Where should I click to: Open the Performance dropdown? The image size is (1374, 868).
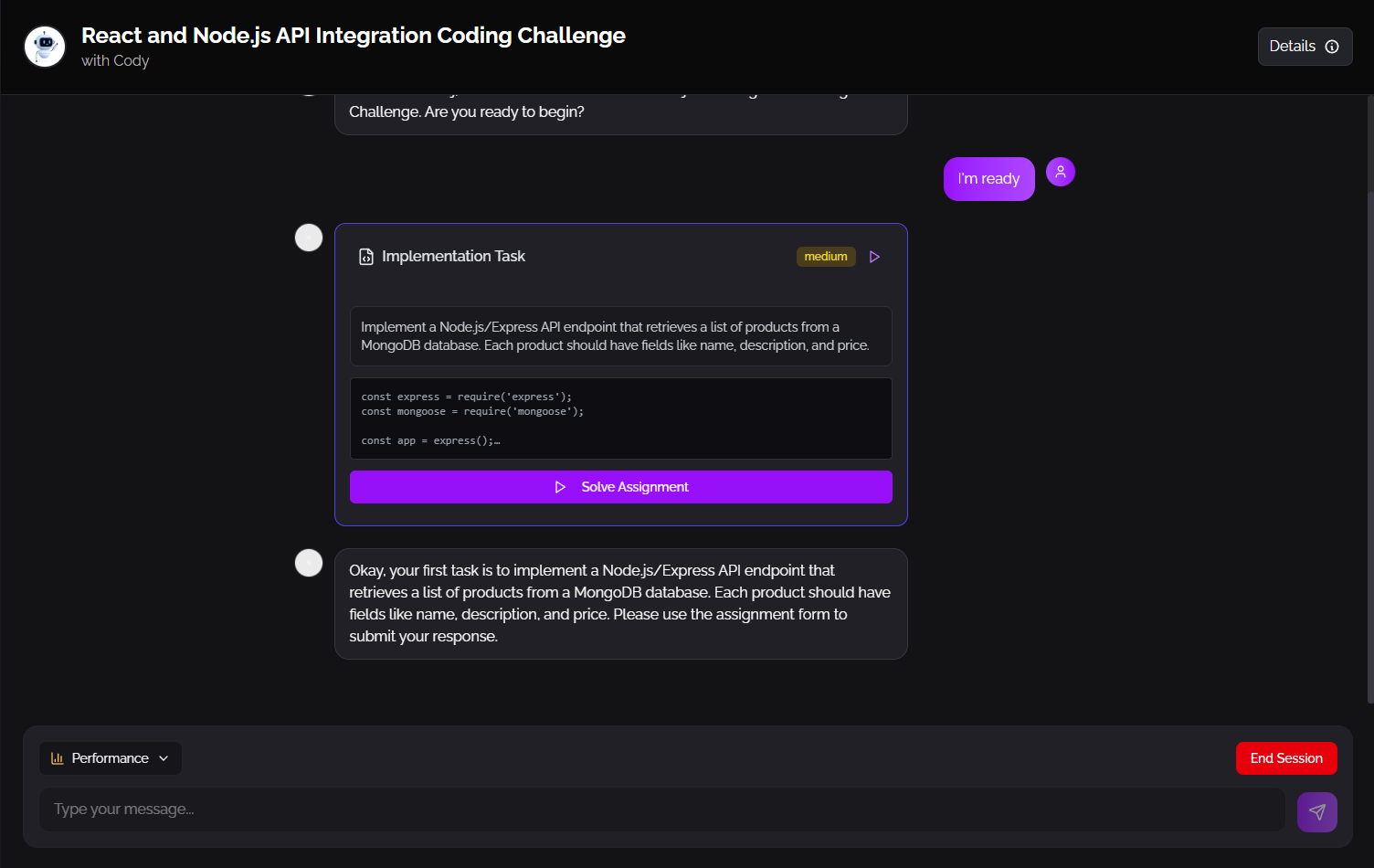[x=110, y=757]
